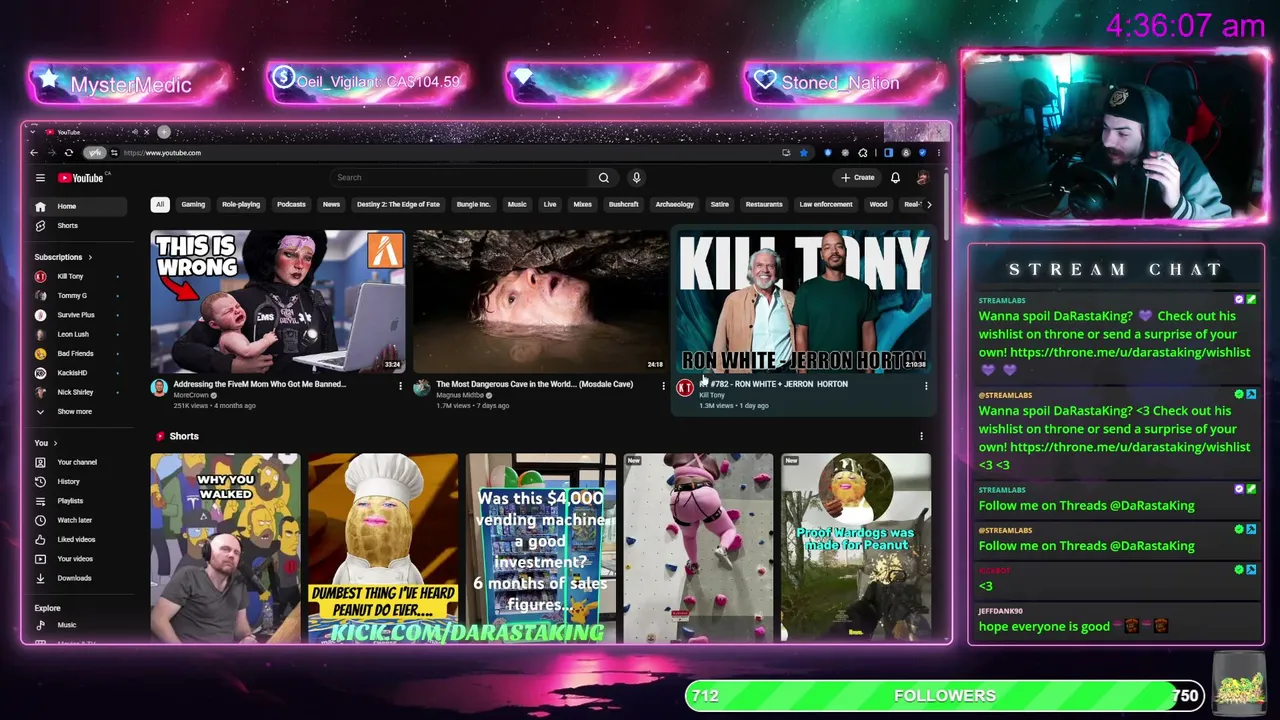Reload the page in the browser

(68, 153)
